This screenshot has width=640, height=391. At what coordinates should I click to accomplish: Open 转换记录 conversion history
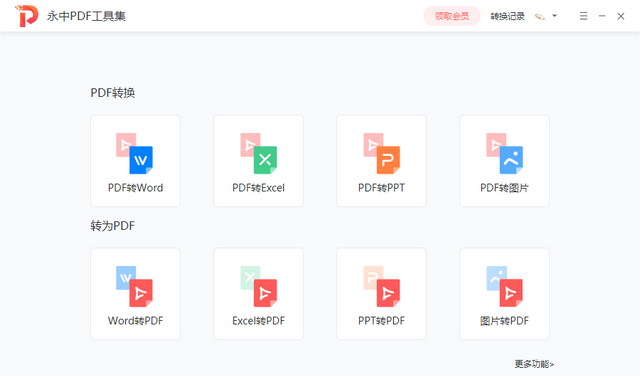(507, 16)
